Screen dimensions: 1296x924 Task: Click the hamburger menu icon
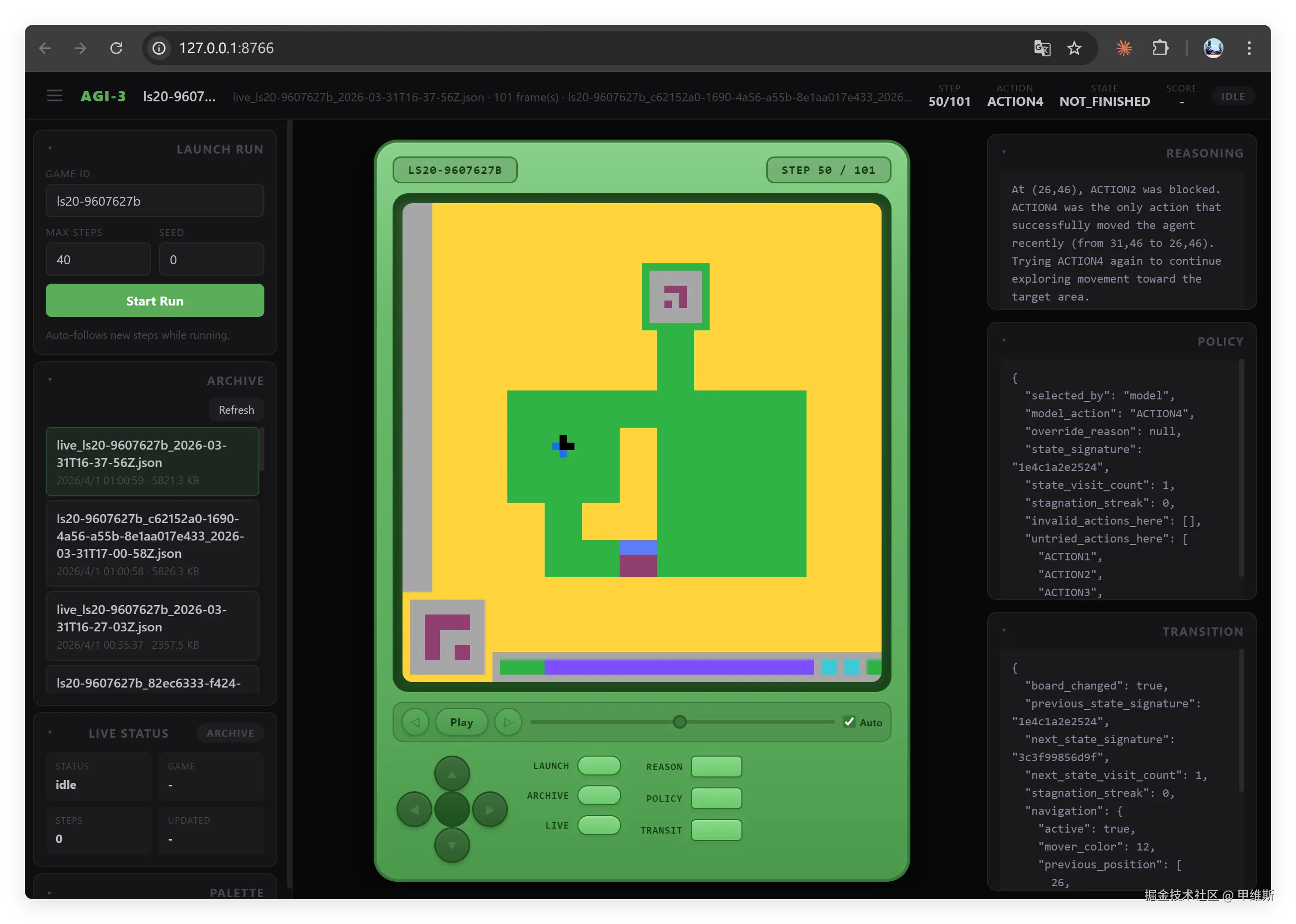[55, 95]
